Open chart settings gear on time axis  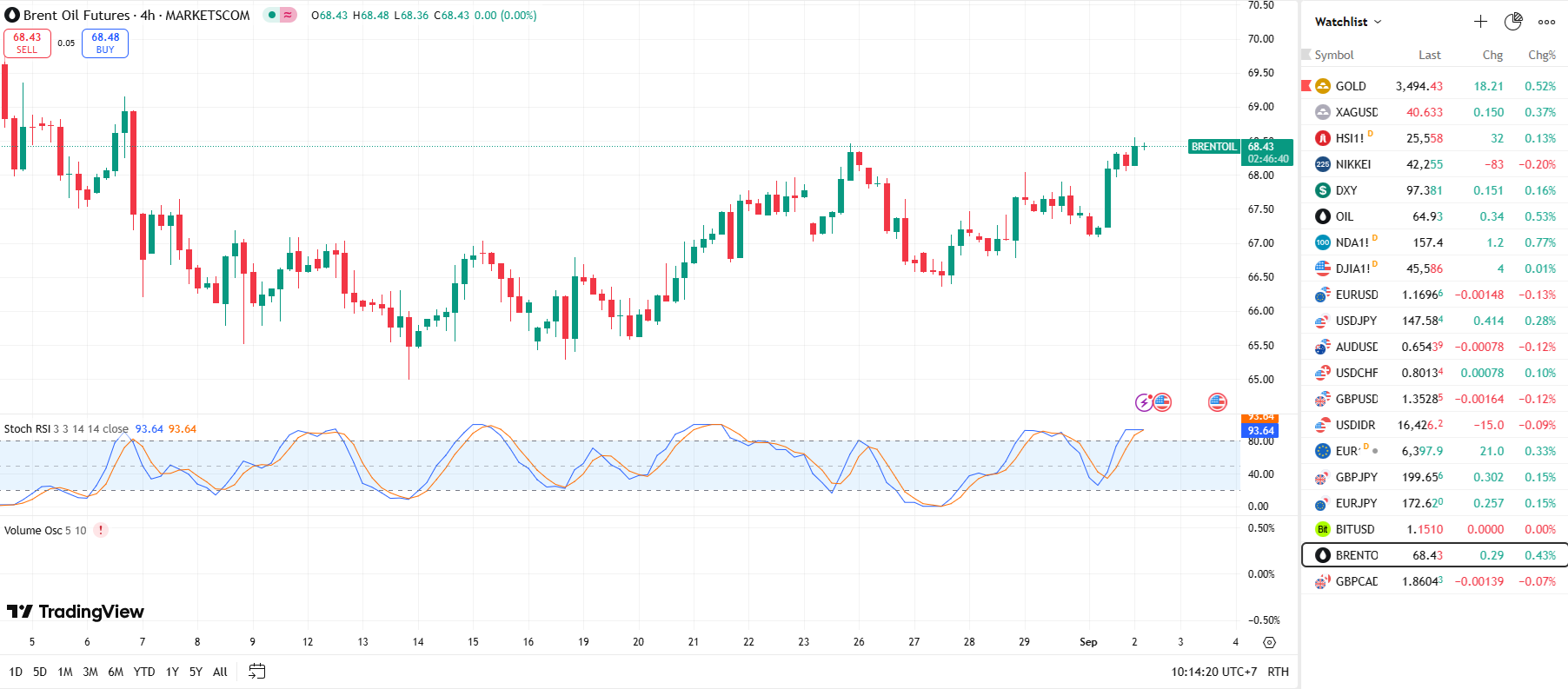tap(1269, 642)
